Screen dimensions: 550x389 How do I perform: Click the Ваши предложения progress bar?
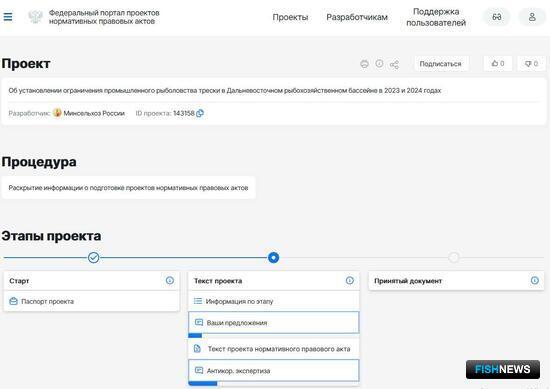tap(195, 336)
